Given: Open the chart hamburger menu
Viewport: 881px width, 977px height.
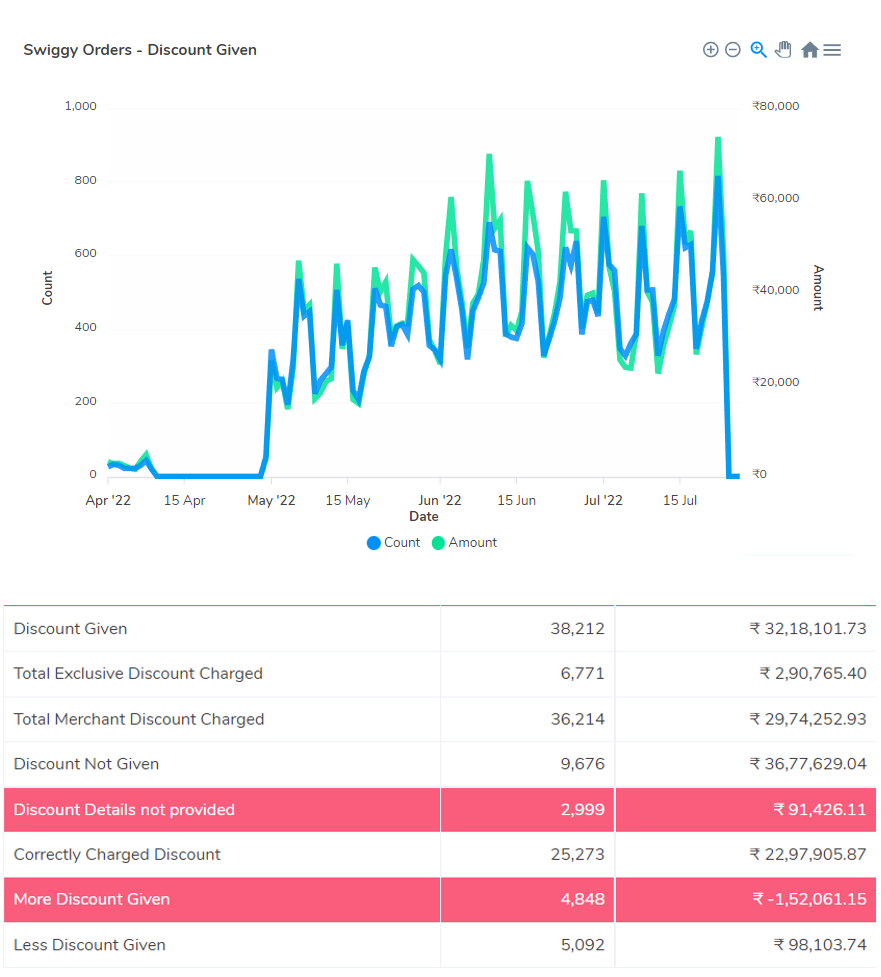Looking at the screenshot, I should 832,50.
